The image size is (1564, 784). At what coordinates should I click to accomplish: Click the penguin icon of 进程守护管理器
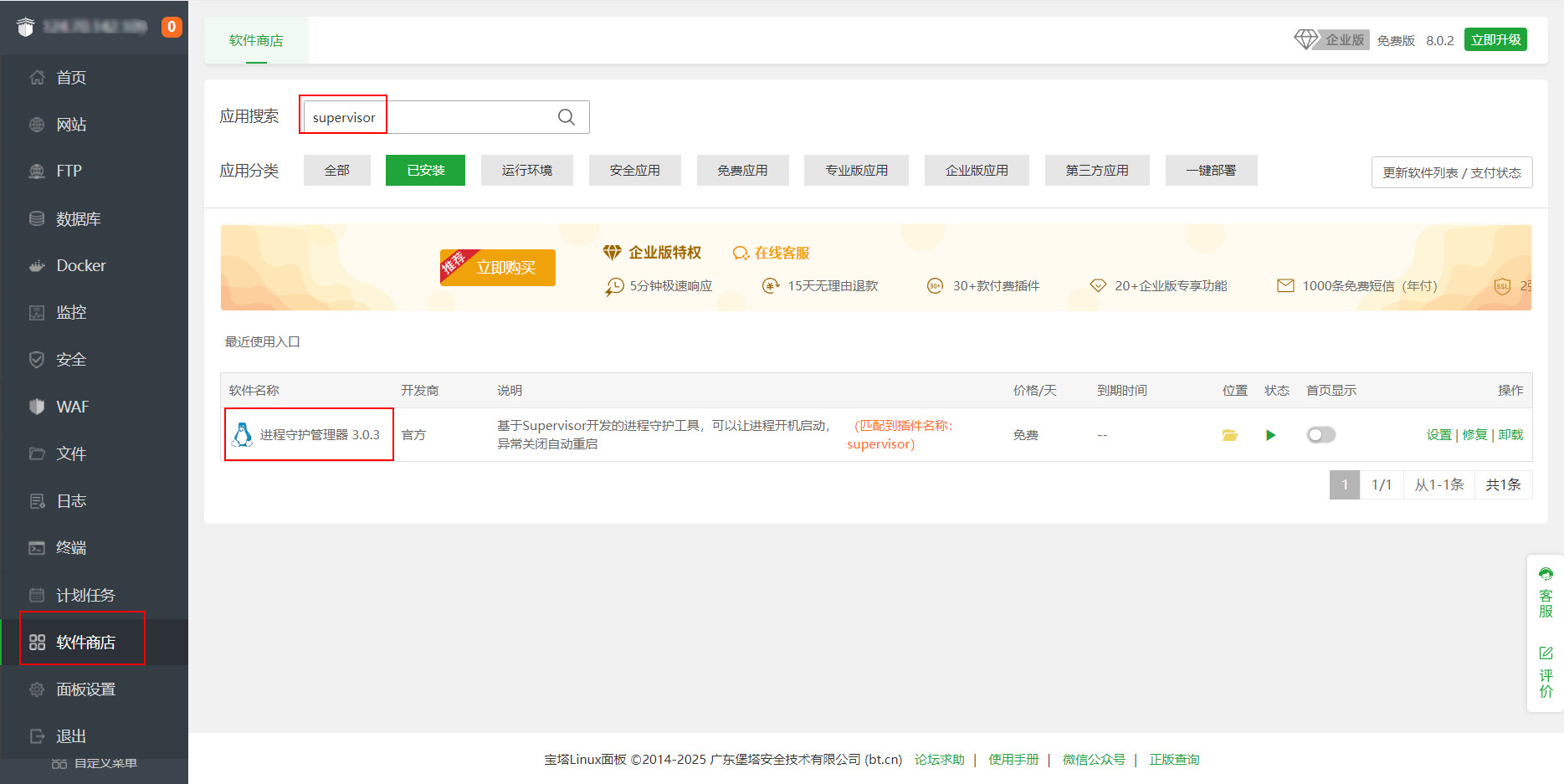point(243,434)
